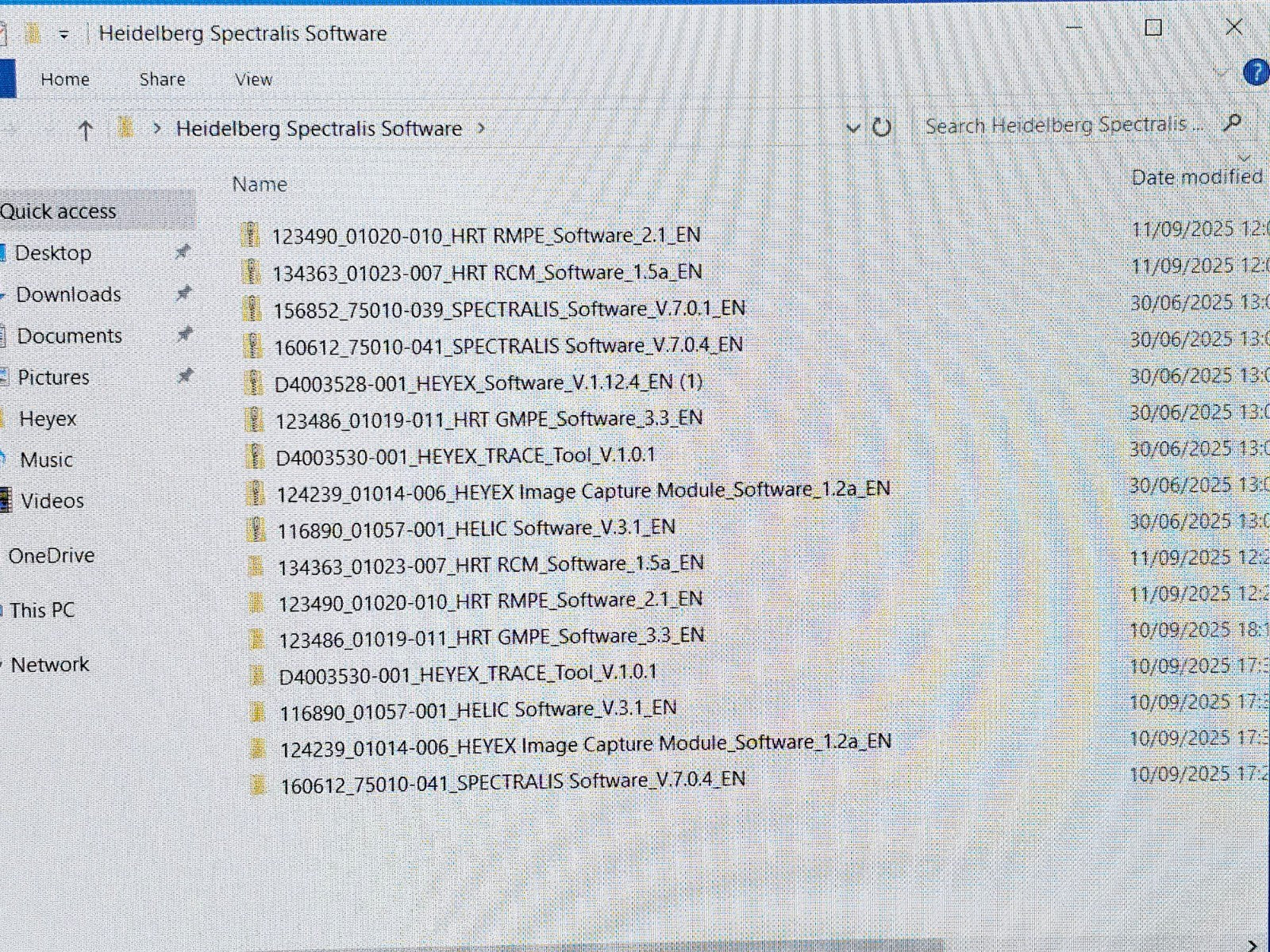The image size is (1270, 952).
Task: Select the D4003530-001_HEYEX_TRACE_Tool_V.1.0.1 folder
Action: pyautogui.click(x=468, y=672)
